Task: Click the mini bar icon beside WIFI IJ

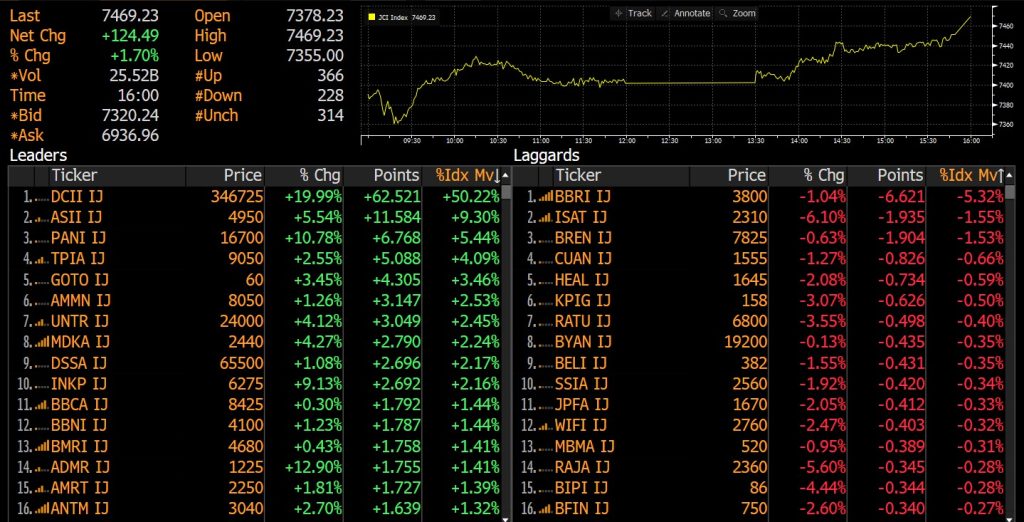Action: click(546, 426)
